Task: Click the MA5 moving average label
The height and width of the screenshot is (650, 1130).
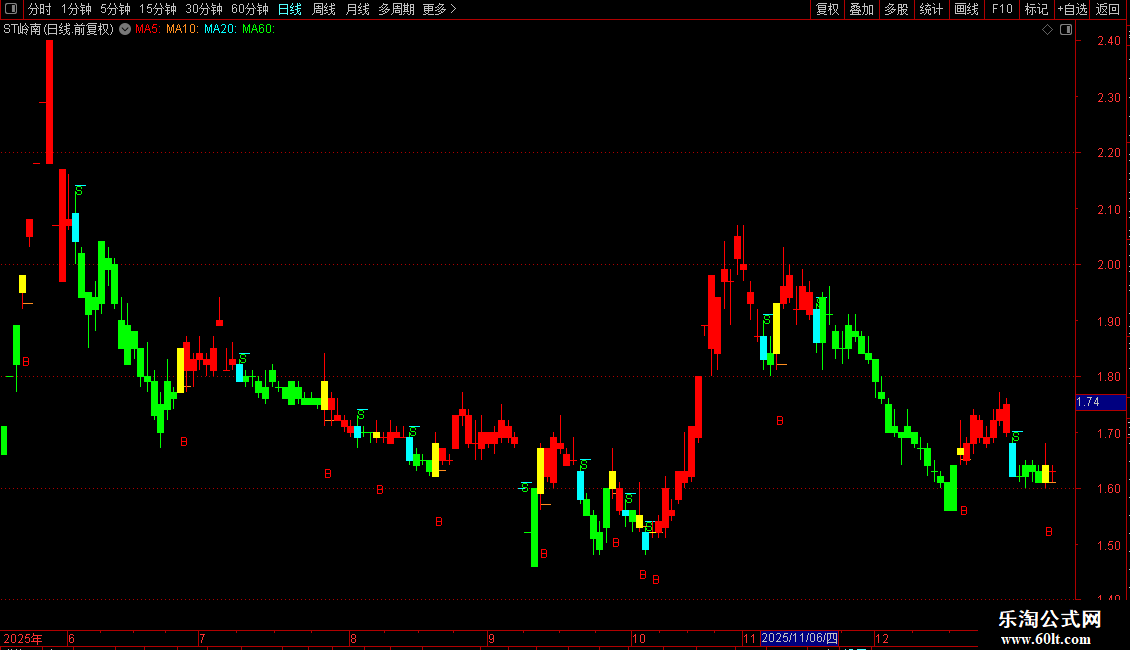Action: (147, 29)
